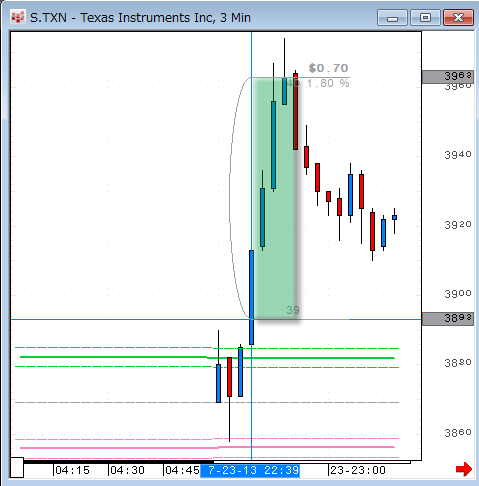Image resolution: width=479 pixels, height=486 pixels.
Task: Click the 3880 price scale label
Action: [458, 363]
